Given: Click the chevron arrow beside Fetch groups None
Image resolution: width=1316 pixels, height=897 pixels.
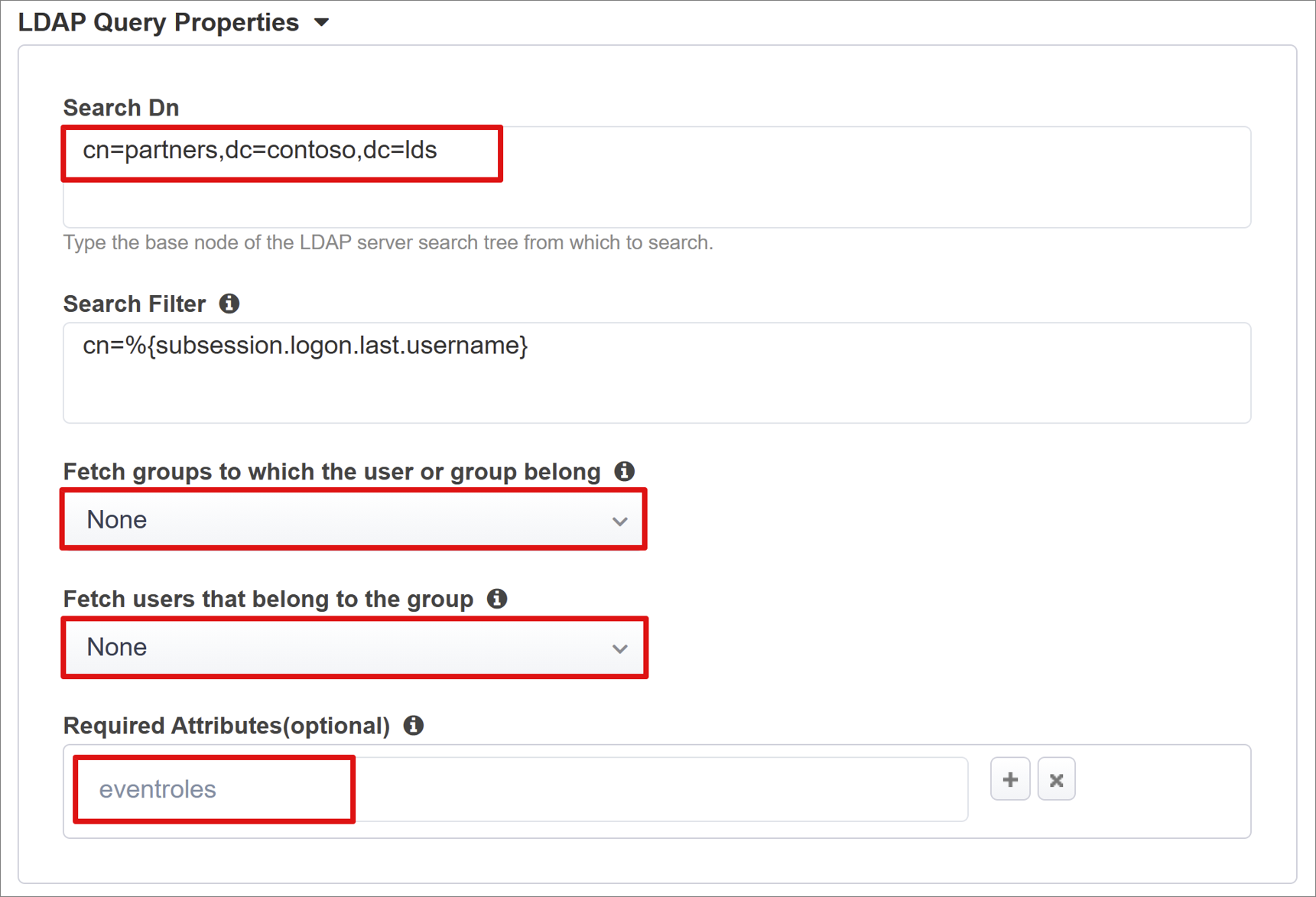Looking at the screenshot, I should pos(619,519).
